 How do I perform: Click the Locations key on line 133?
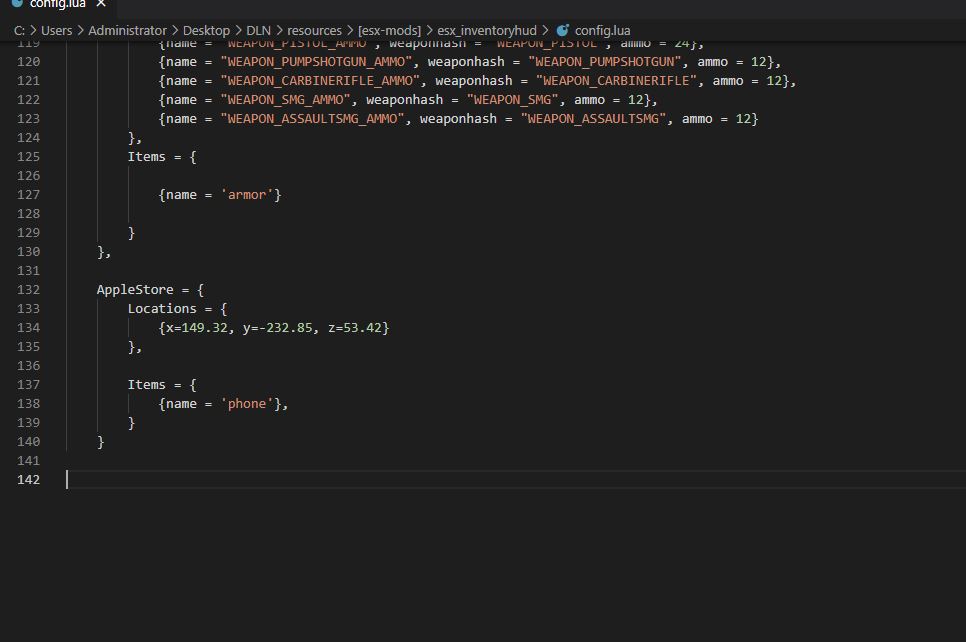pyautogui.click(x=162, y=309)
